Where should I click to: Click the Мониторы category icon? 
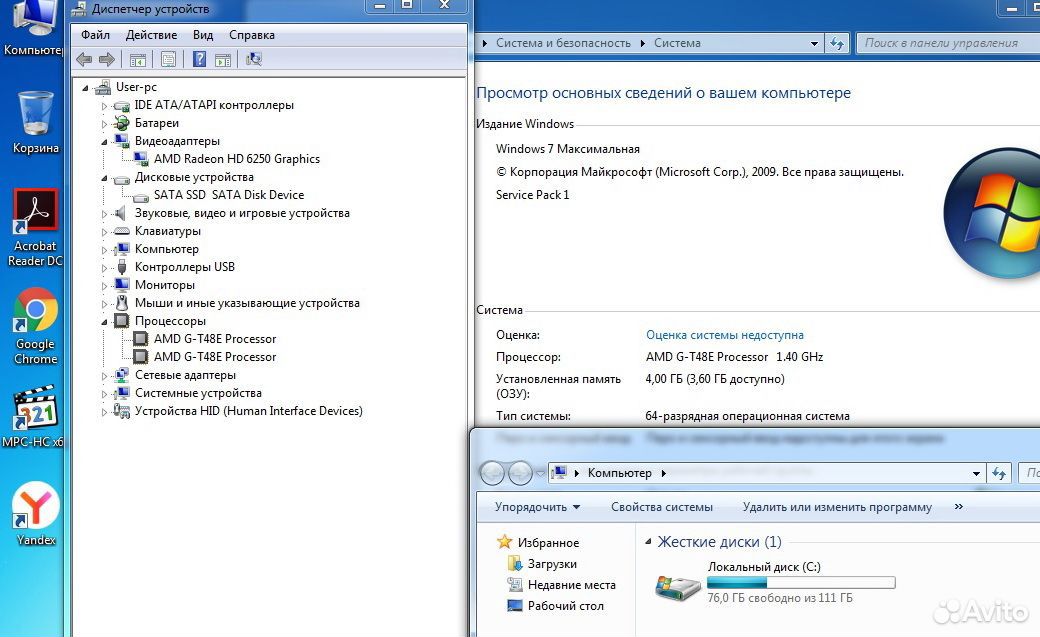121,285
